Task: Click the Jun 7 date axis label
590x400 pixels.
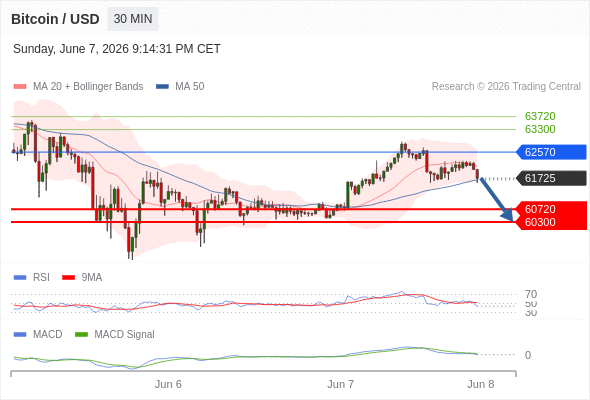Action: coord(340,384)
